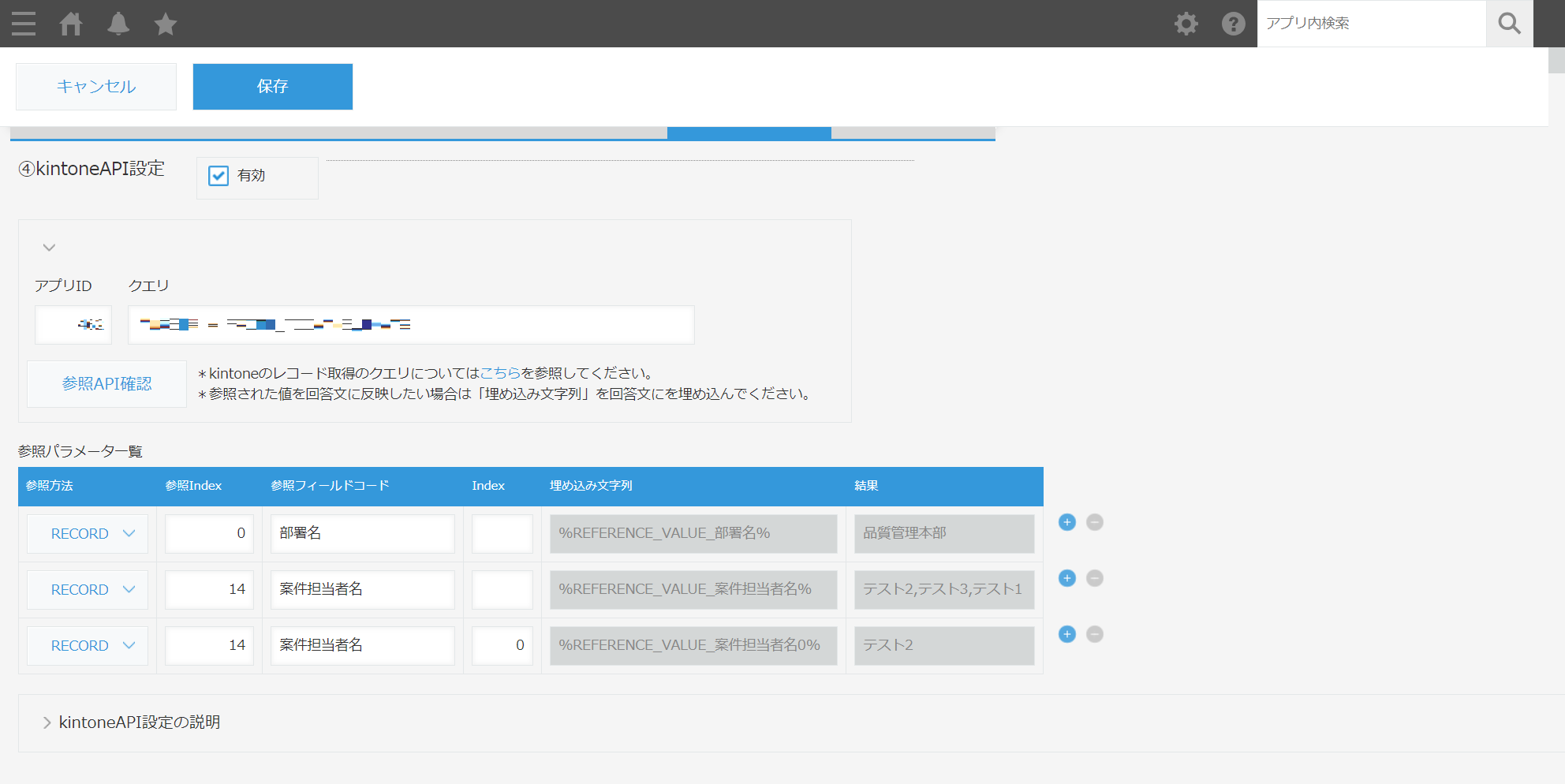The height and width of the screenshot is (784, 1565).
Task: Open notifications bell
Action: (x=118, y=24)
